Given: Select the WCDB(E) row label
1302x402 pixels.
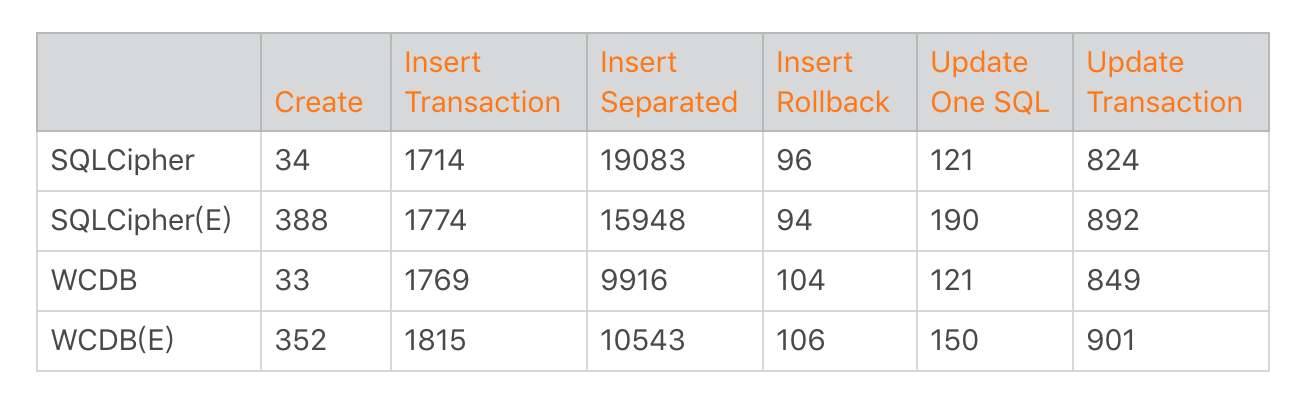Looking at the screenshot, I should point(113,340).
